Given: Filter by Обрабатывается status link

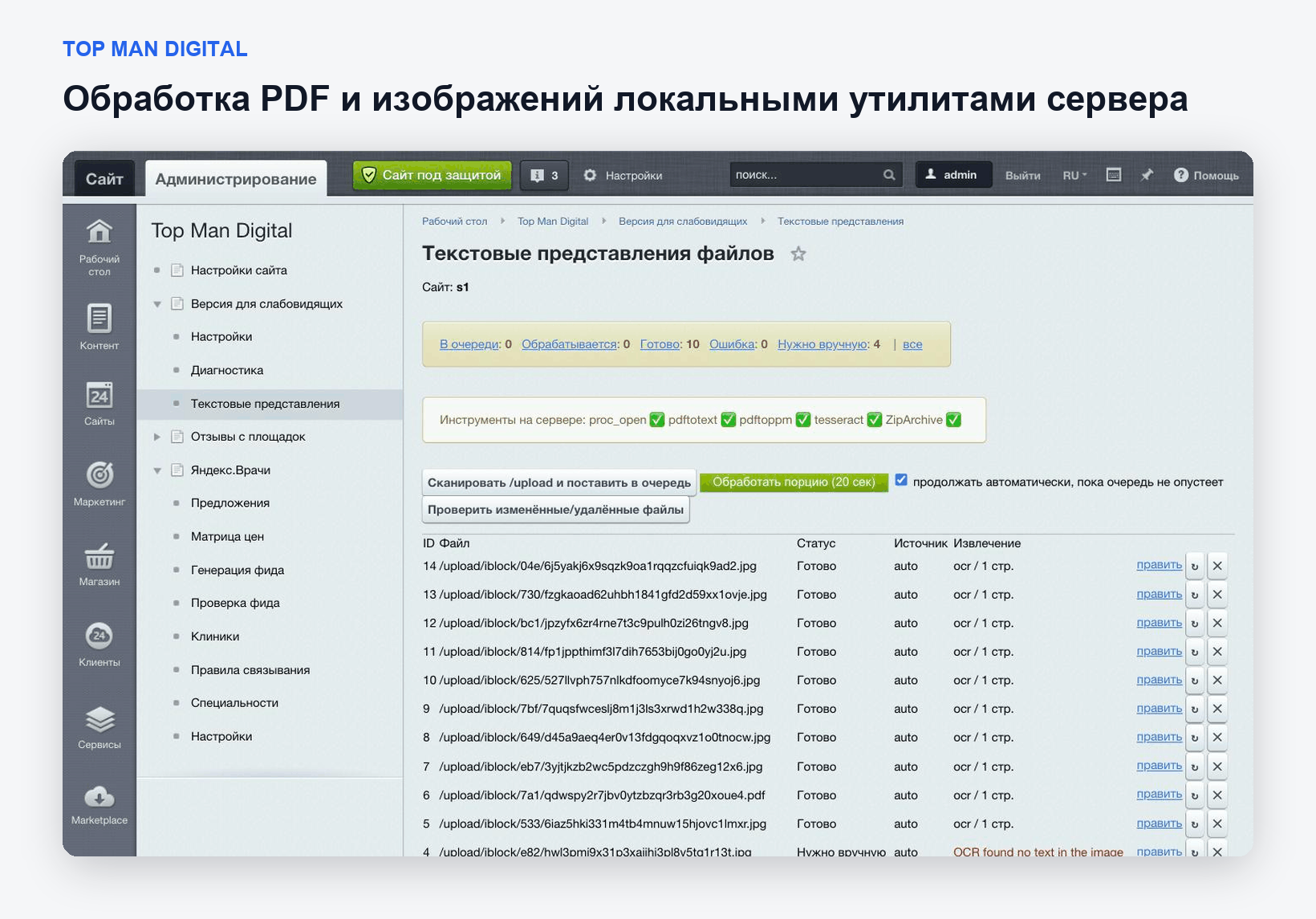Looking at the screenshot, I should pos(569,344).
